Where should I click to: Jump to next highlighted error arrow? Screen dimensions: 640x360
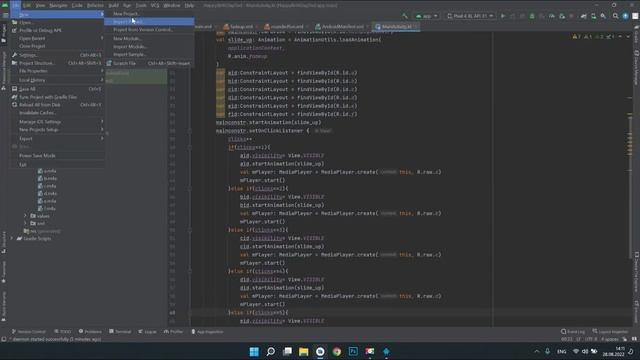[628, 37]
